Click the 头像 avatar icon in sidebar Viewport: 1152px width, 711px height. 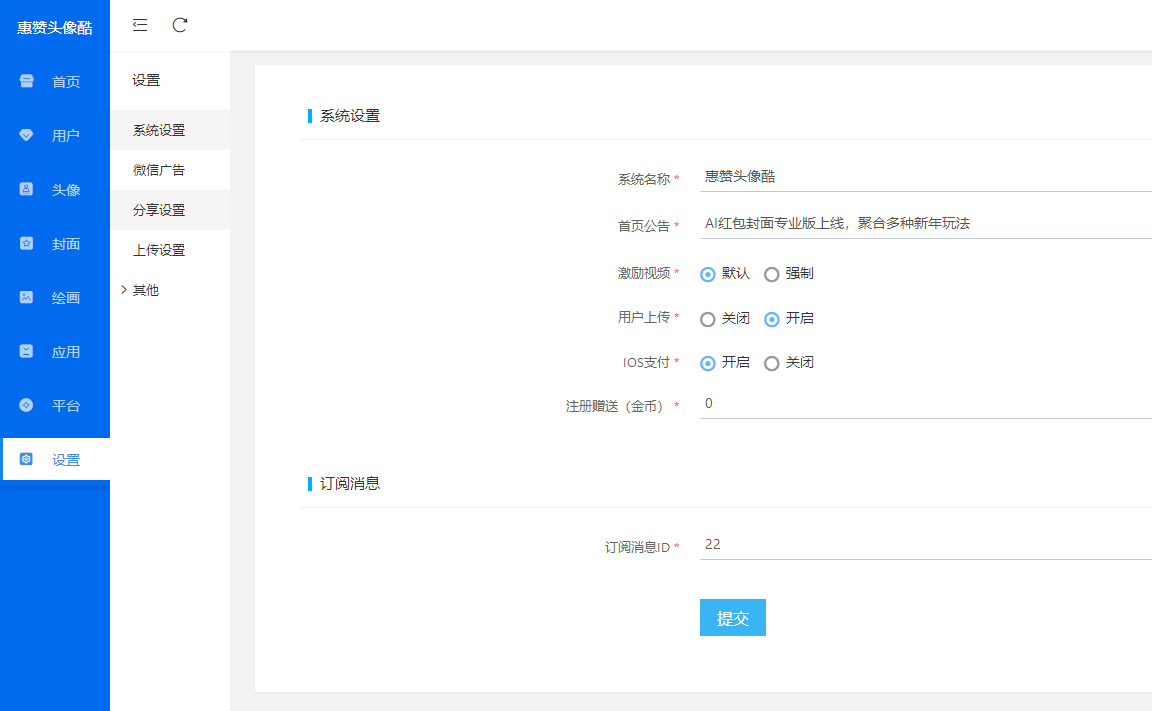click(x=26, y=189)
